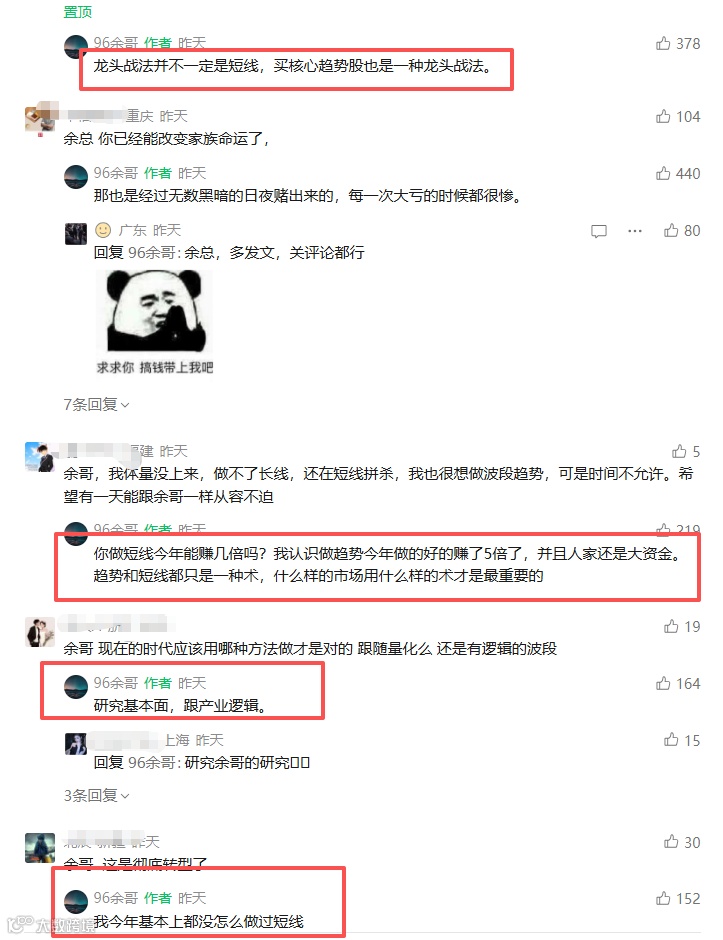Open 96余哥 avatar beside 研究基本面 reply
Image resolution: width=723 pixels, height=940 pixels.
76,687
